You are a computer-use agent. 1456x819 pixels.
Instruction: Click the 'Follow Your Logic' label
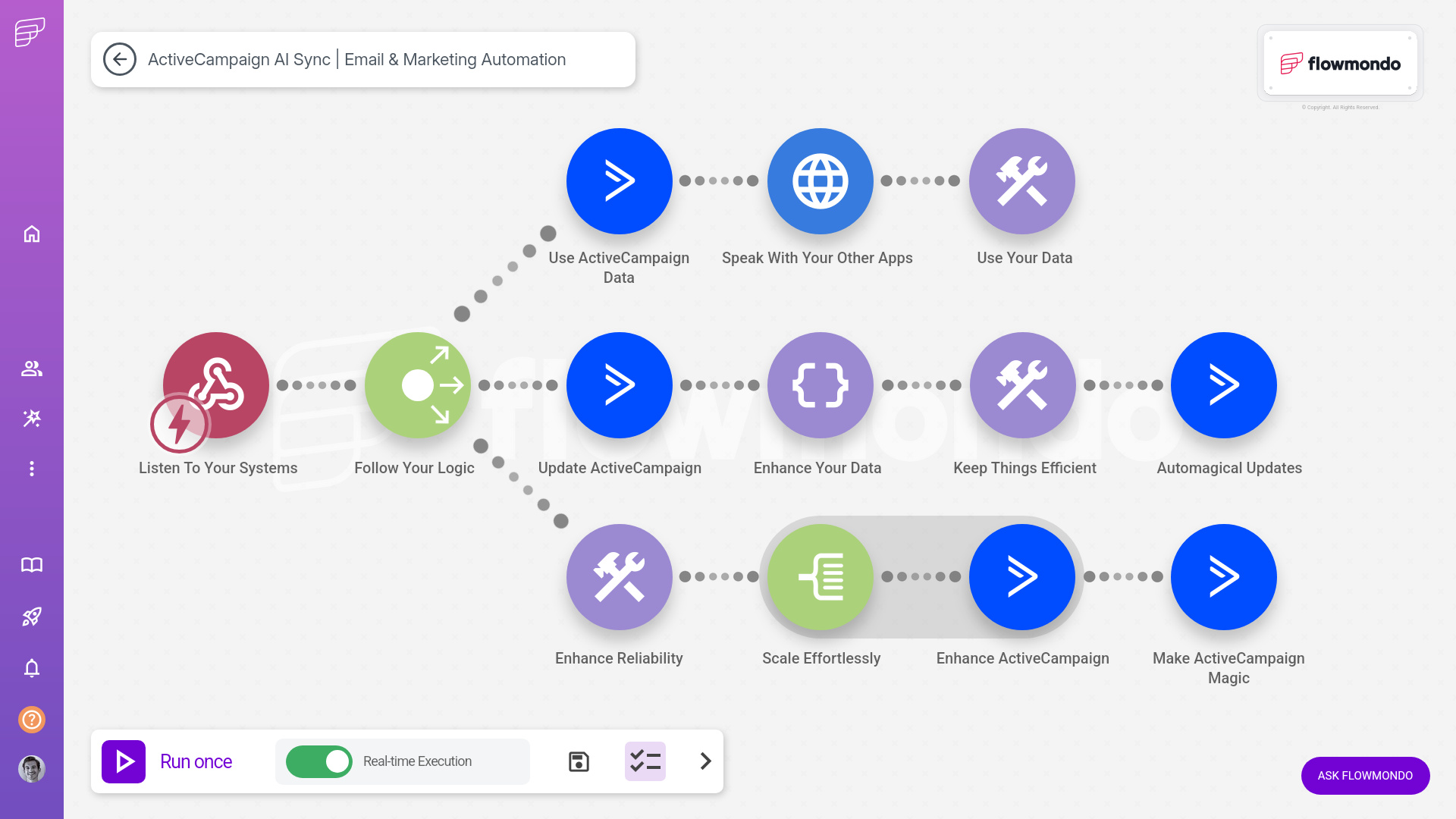pos(414,468)
